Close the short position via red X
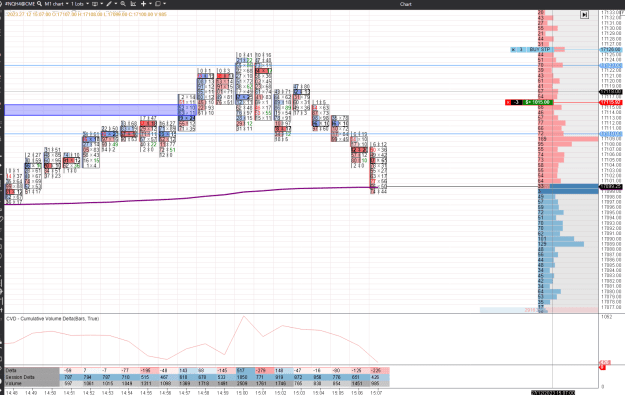The width and height of the screenshot is (625, 395). pyautogui.click(x=508, y=102)
